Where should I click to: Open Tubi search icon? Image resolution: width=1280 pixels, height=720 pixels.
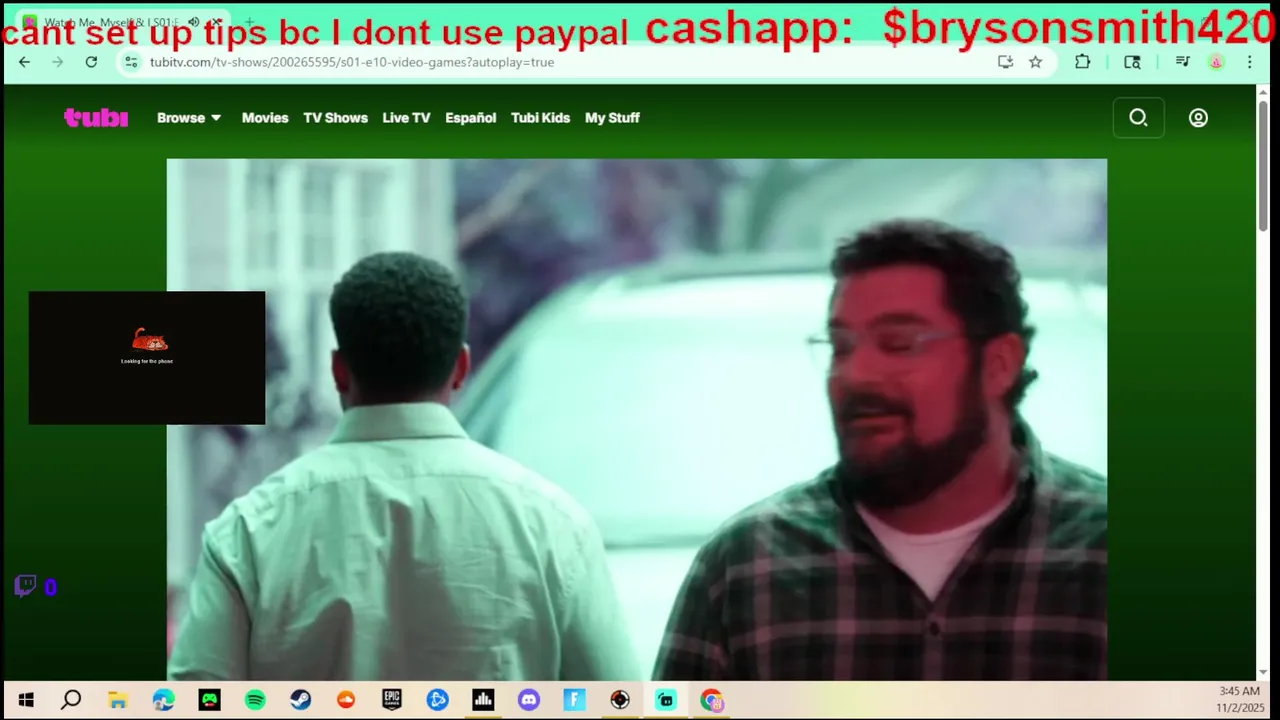1138,118
